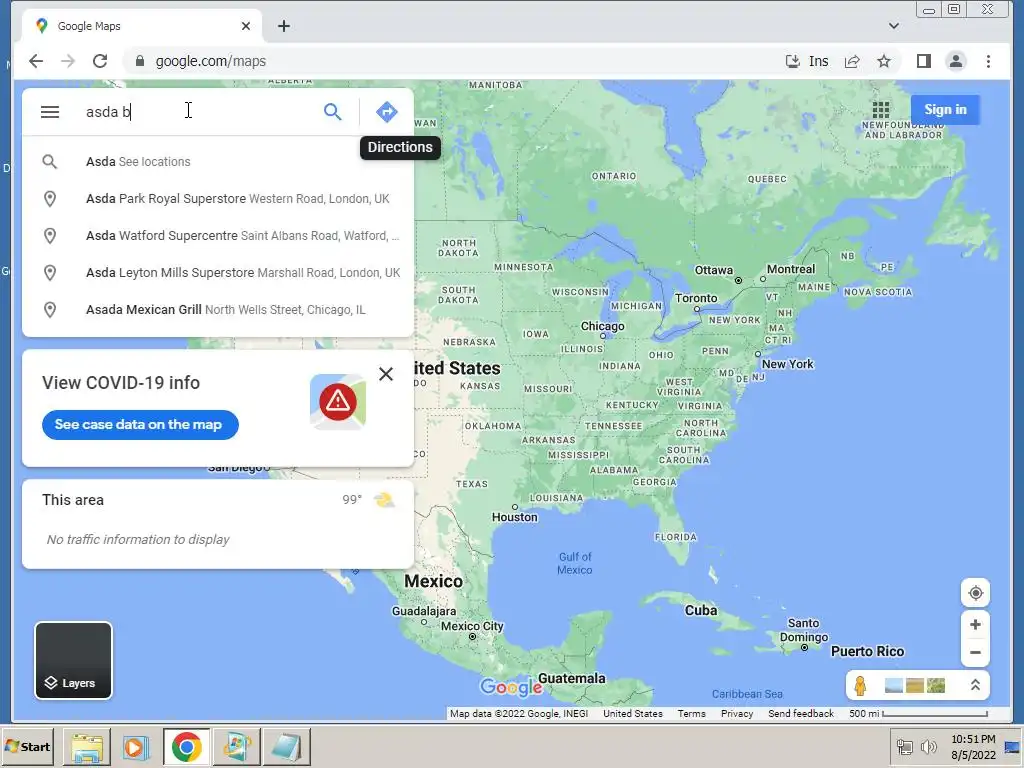1024x768 pixels.
Task: Click the Terms link in map footer
Action: (x=691, y=714)
